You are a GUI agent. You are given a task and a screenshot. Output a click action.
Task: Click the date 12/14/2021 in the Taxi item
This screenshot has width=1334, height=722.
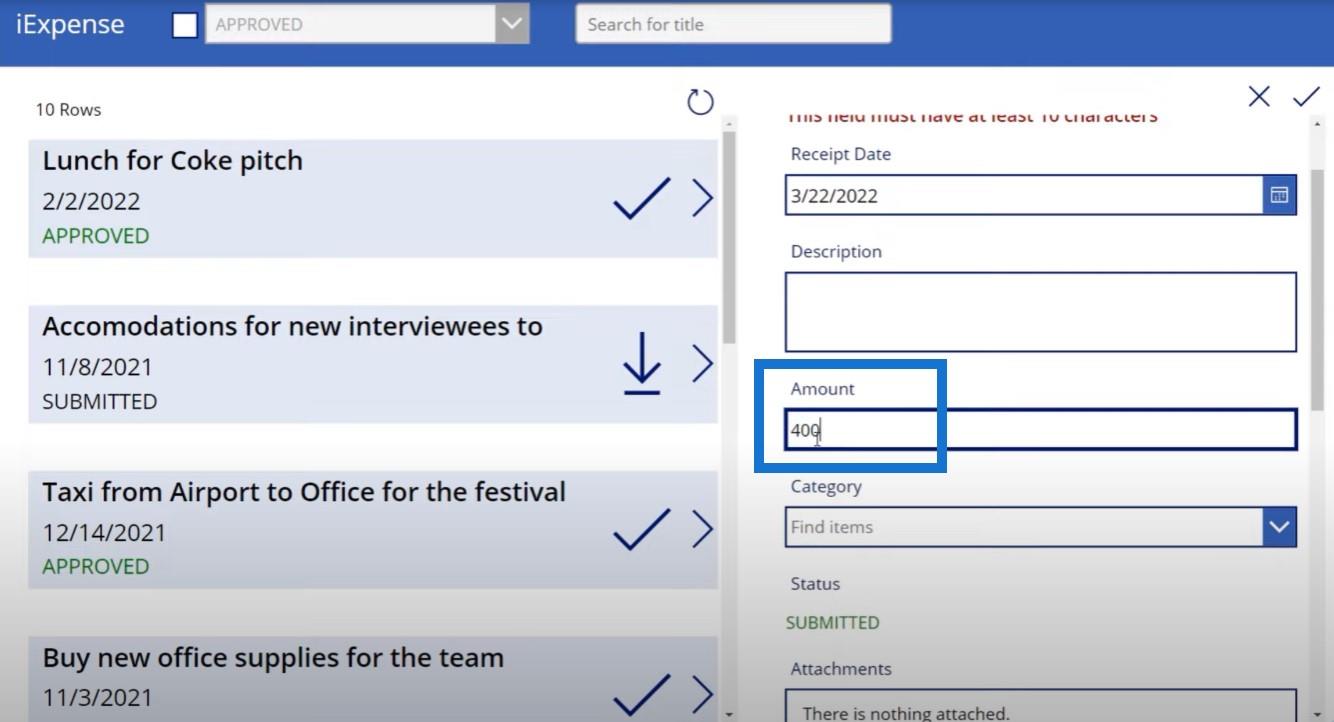click(104, 533)
